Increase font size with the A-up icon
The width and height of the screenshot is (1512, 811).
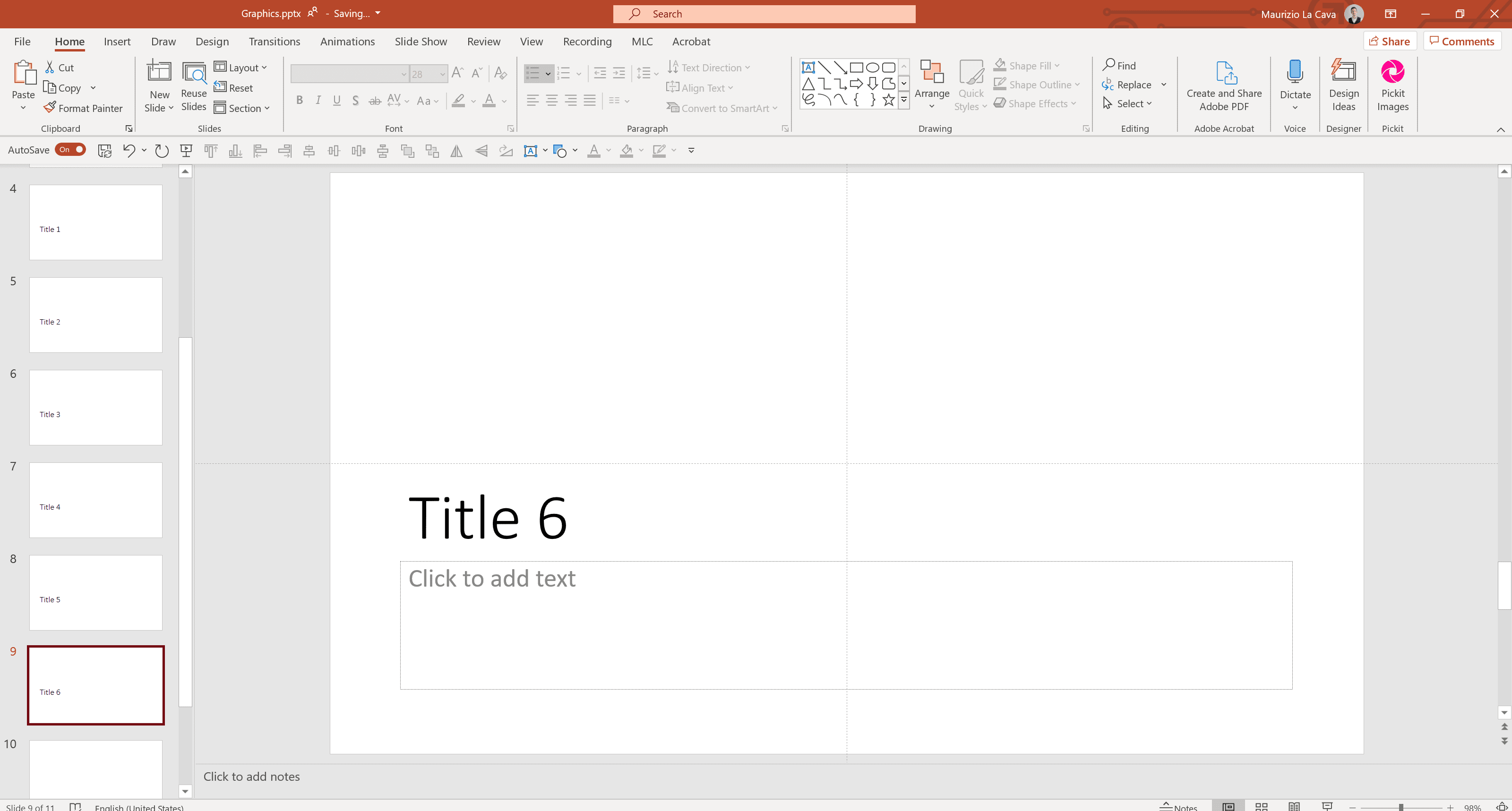458,73
